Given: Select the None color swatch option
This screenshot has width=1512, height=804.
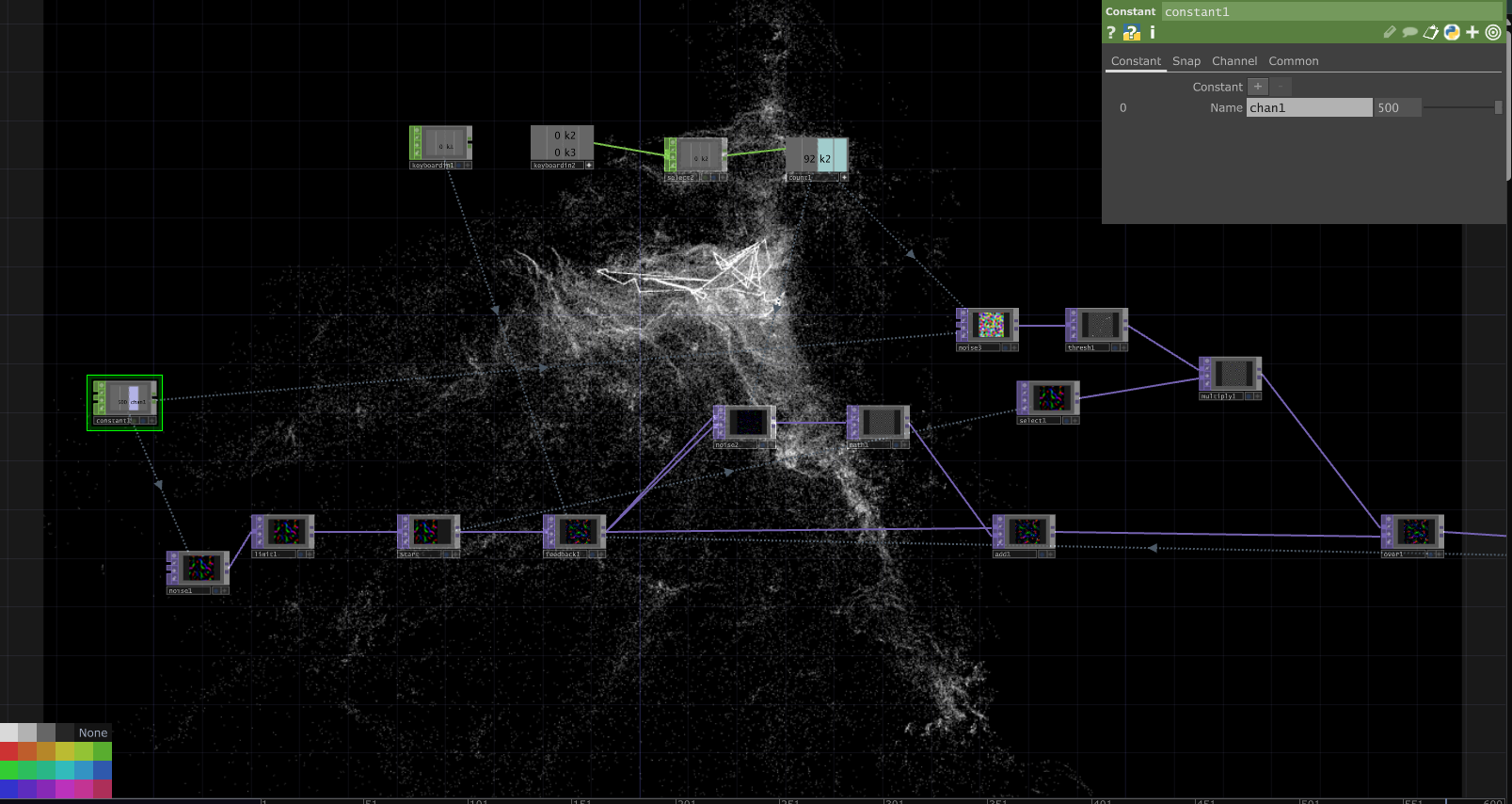Looking at the screenshot, I should point(93,732).
